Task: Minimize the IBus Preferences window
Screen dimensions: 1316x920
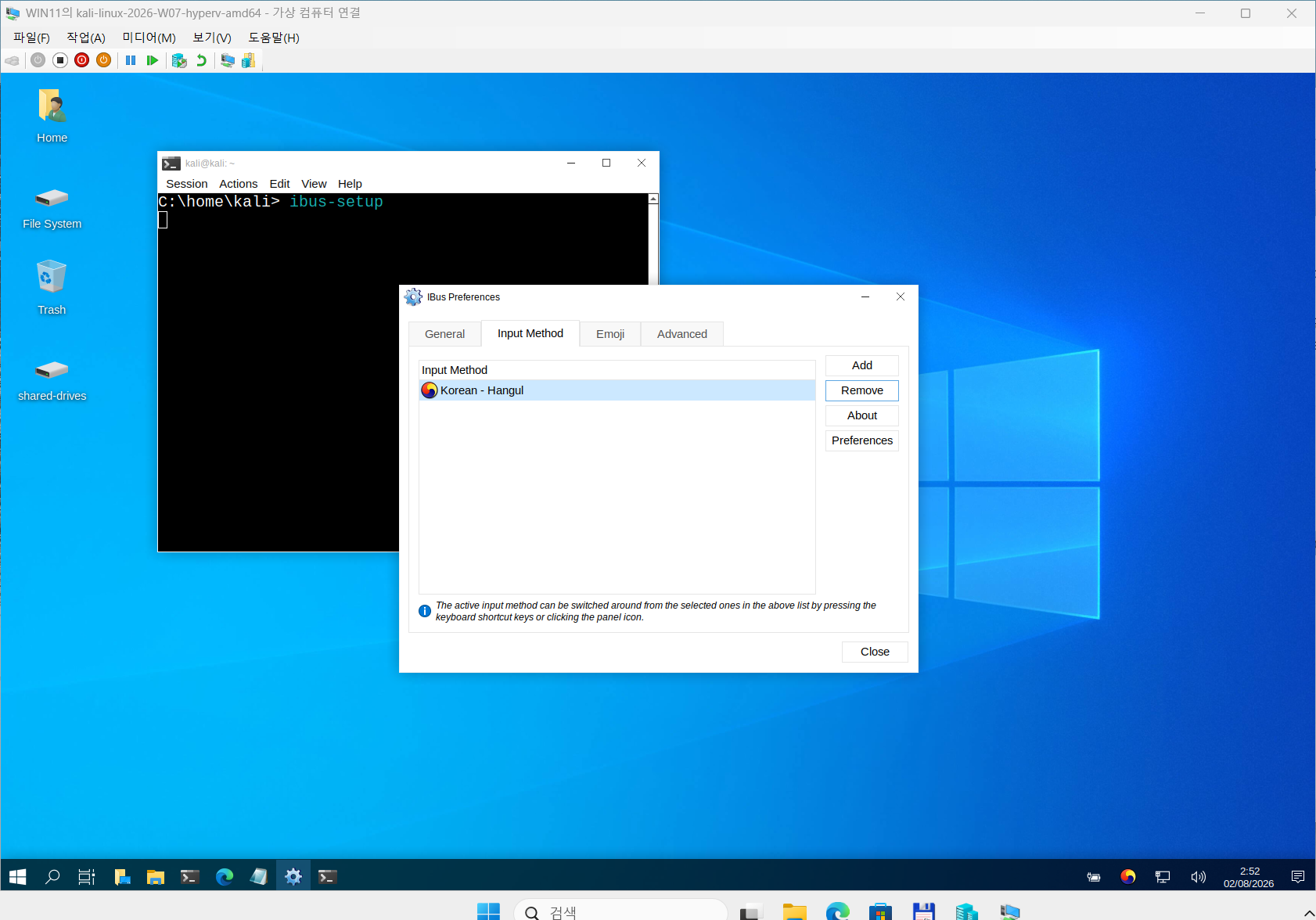Action: pyautogui.click(x=865, y=296)
